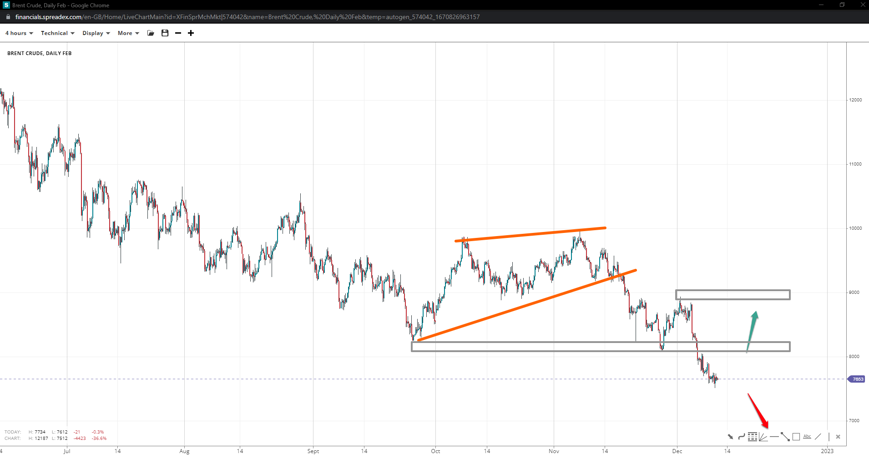Expand the Technical indicators dropdown
The height and width of the screenshot is (459, 869).
coord(57,33)
